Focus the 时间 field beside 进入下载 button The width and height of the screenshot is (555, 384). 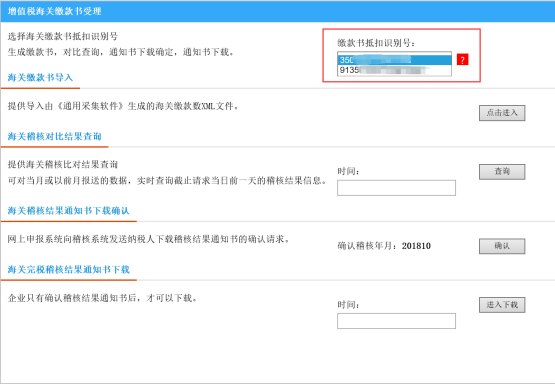(396, 321)
